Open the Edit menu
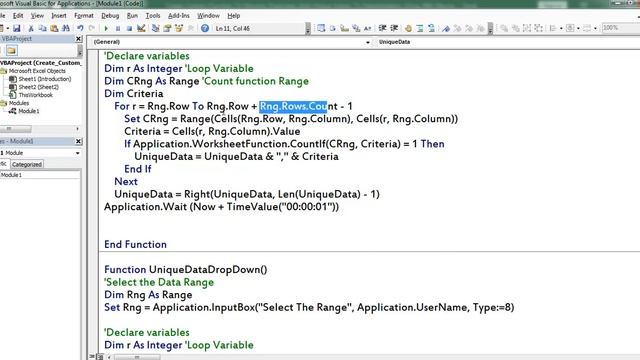The height and width of the screenshot is (360, 640). pos(18,16)
